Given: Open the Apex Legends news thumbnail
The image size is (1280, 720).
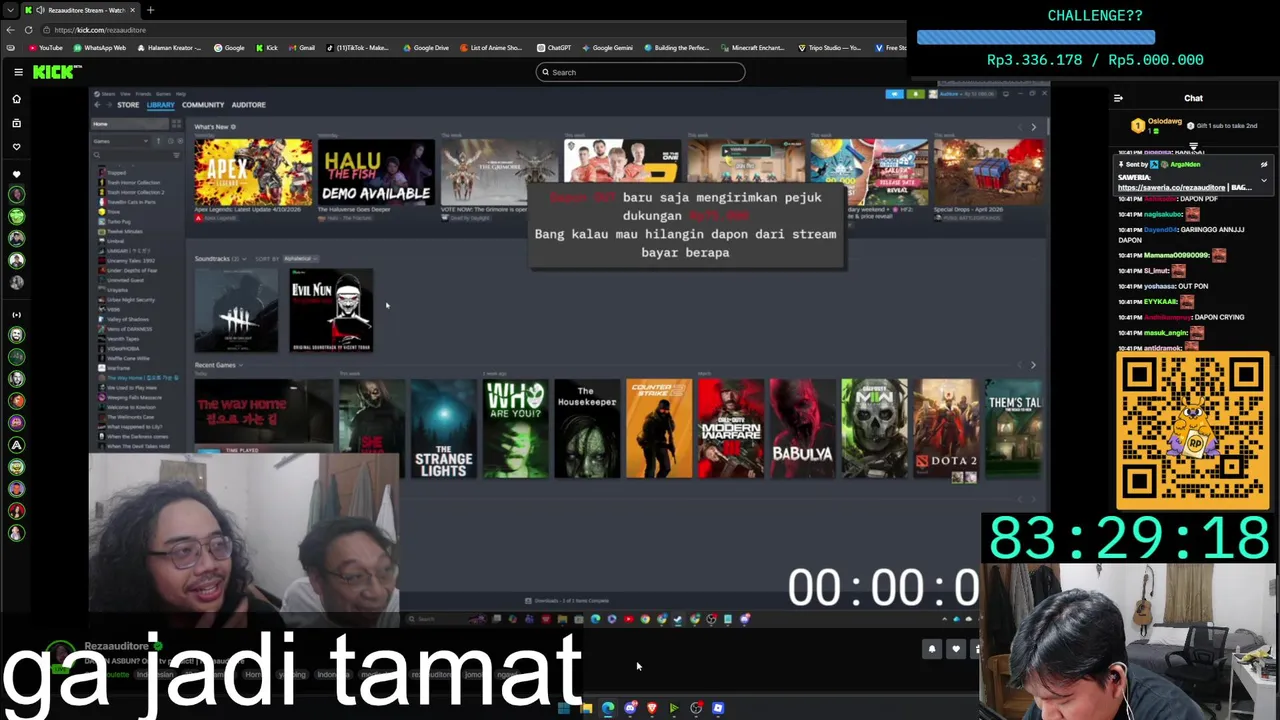Looking at the screenshot, I should click(253, 173).
